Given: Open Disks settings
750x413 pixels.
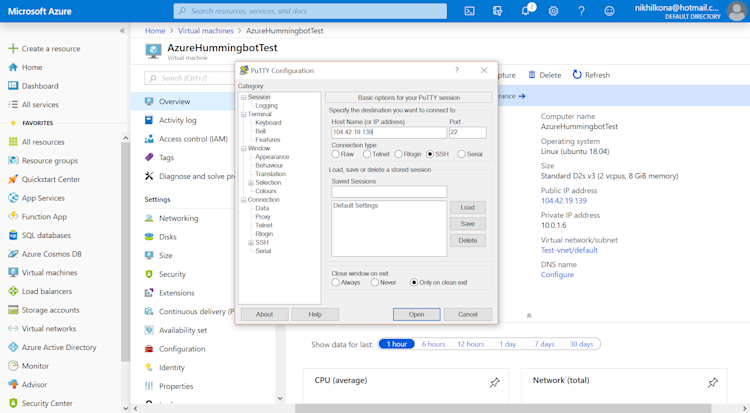Looking at the screenshot, I should pyautogui.click(x=167, y=236).
